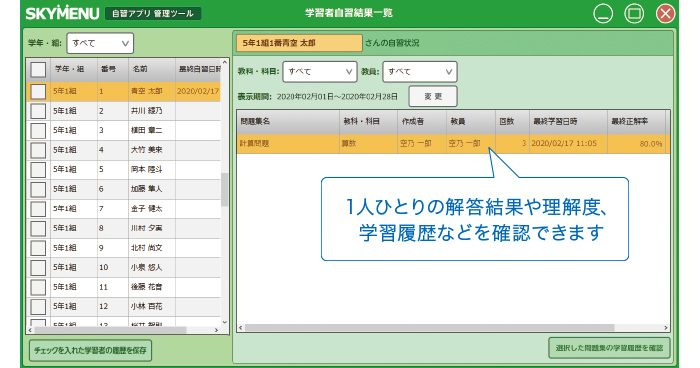This screenshot has width=700, height=368.
Task: Click student list scroll up arrow
Action: point(225,63)
